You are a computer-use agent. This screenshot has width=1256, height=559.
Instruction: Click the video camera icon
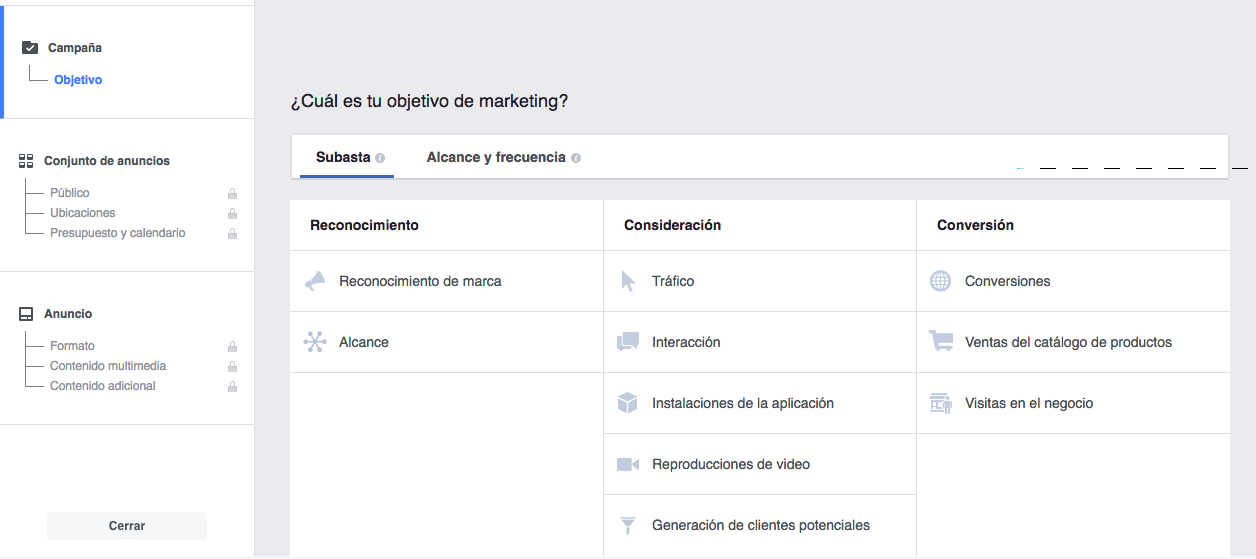coord(628,464)
